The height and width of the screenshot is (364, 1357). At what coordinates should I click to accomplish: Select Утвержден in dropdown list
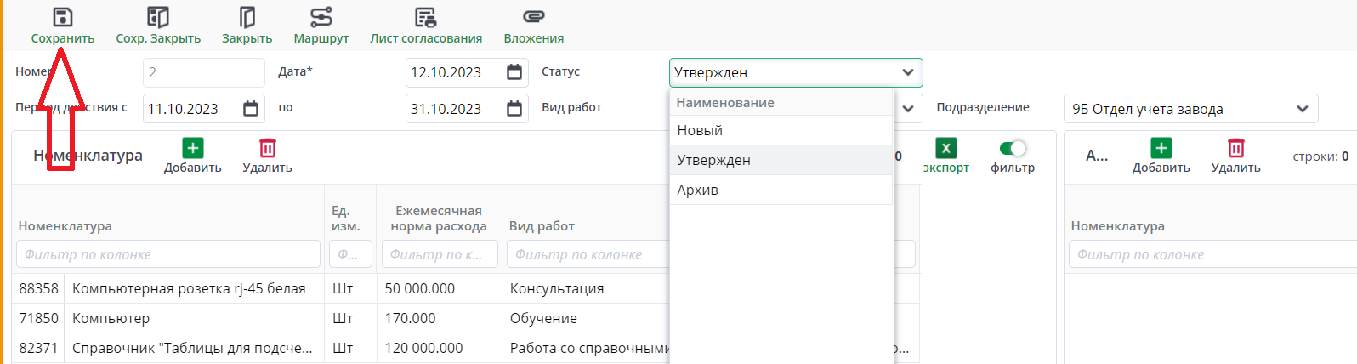click(780, 160)
